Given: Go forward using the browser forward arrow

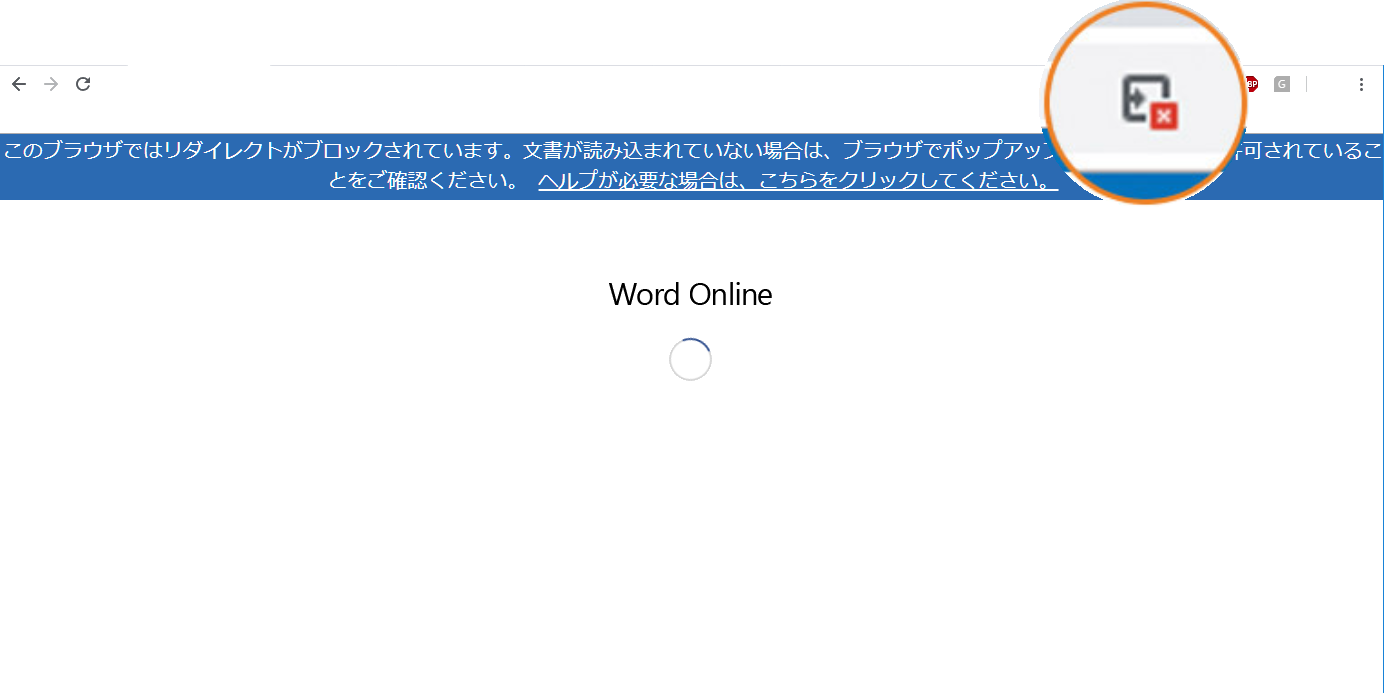Looking at the screenshot, I should (x=51, y=84).
